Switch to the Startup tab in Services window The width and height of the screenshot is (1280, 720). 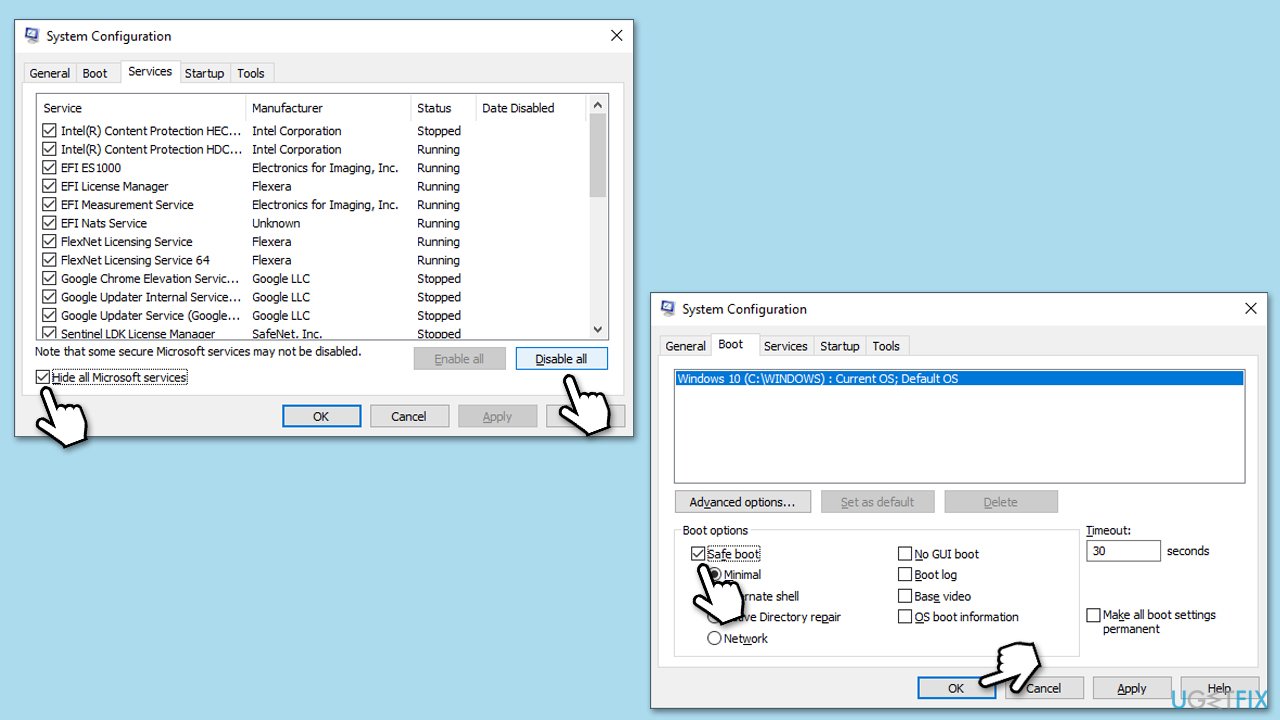[204, 73]
